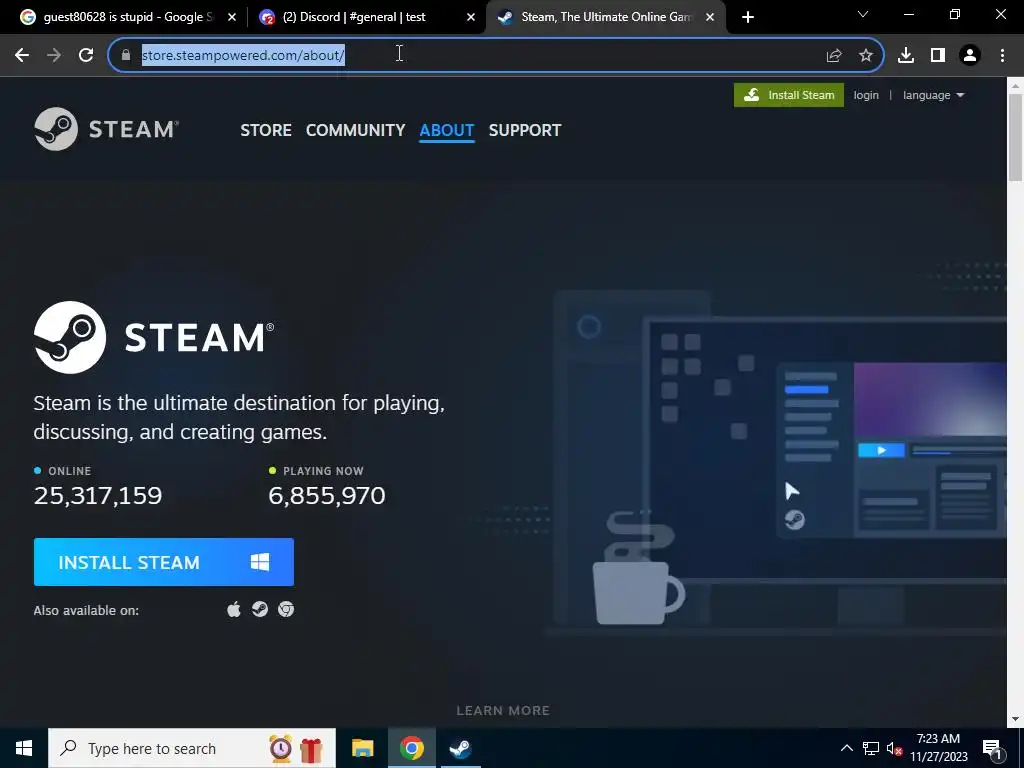This screenshot has width=1024, height=768.
Task: Click the browser forward arrow
Action: pos(54,55)
